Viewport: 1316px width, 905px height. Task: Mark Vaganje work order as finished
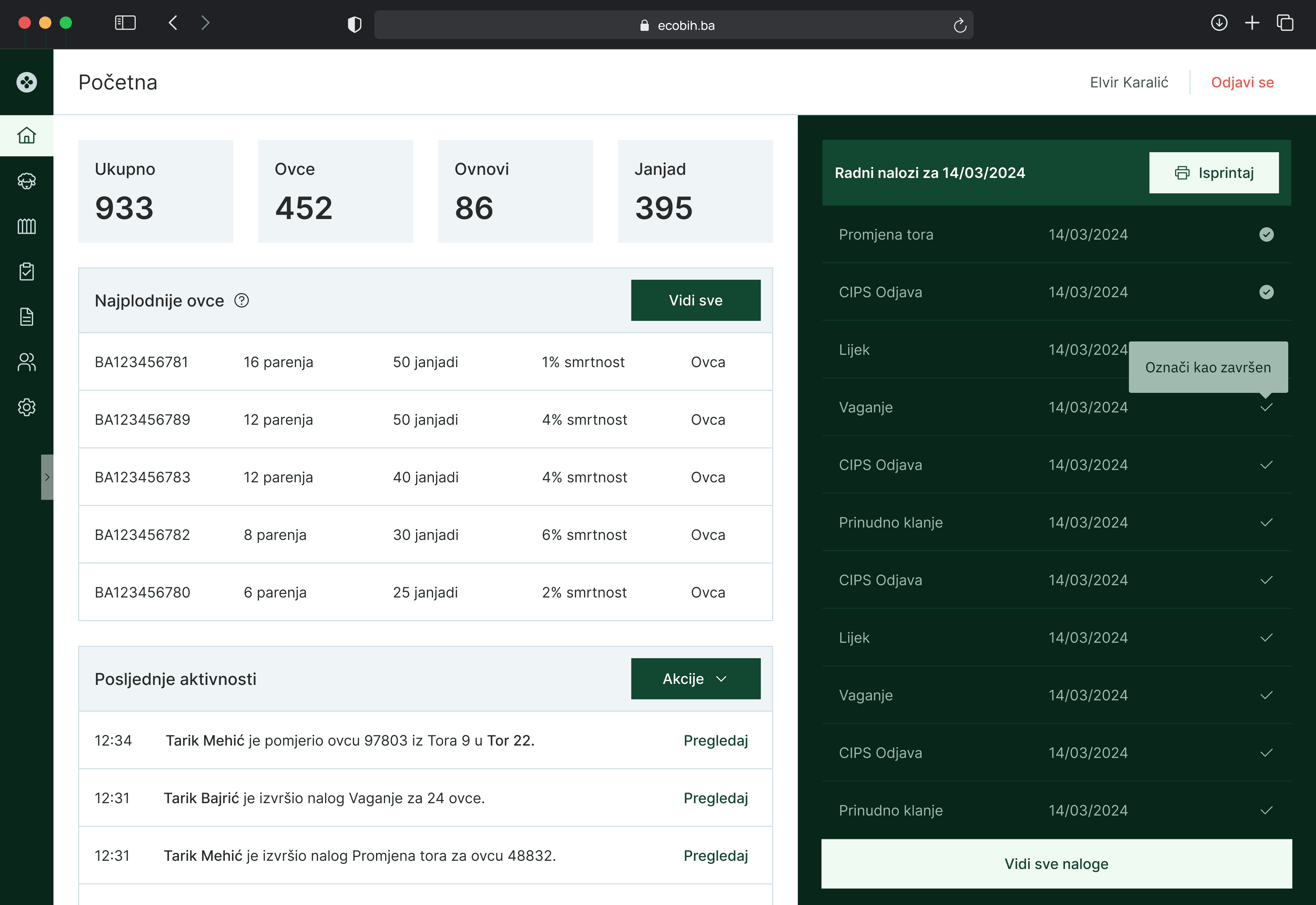[x=1266, y=407]
